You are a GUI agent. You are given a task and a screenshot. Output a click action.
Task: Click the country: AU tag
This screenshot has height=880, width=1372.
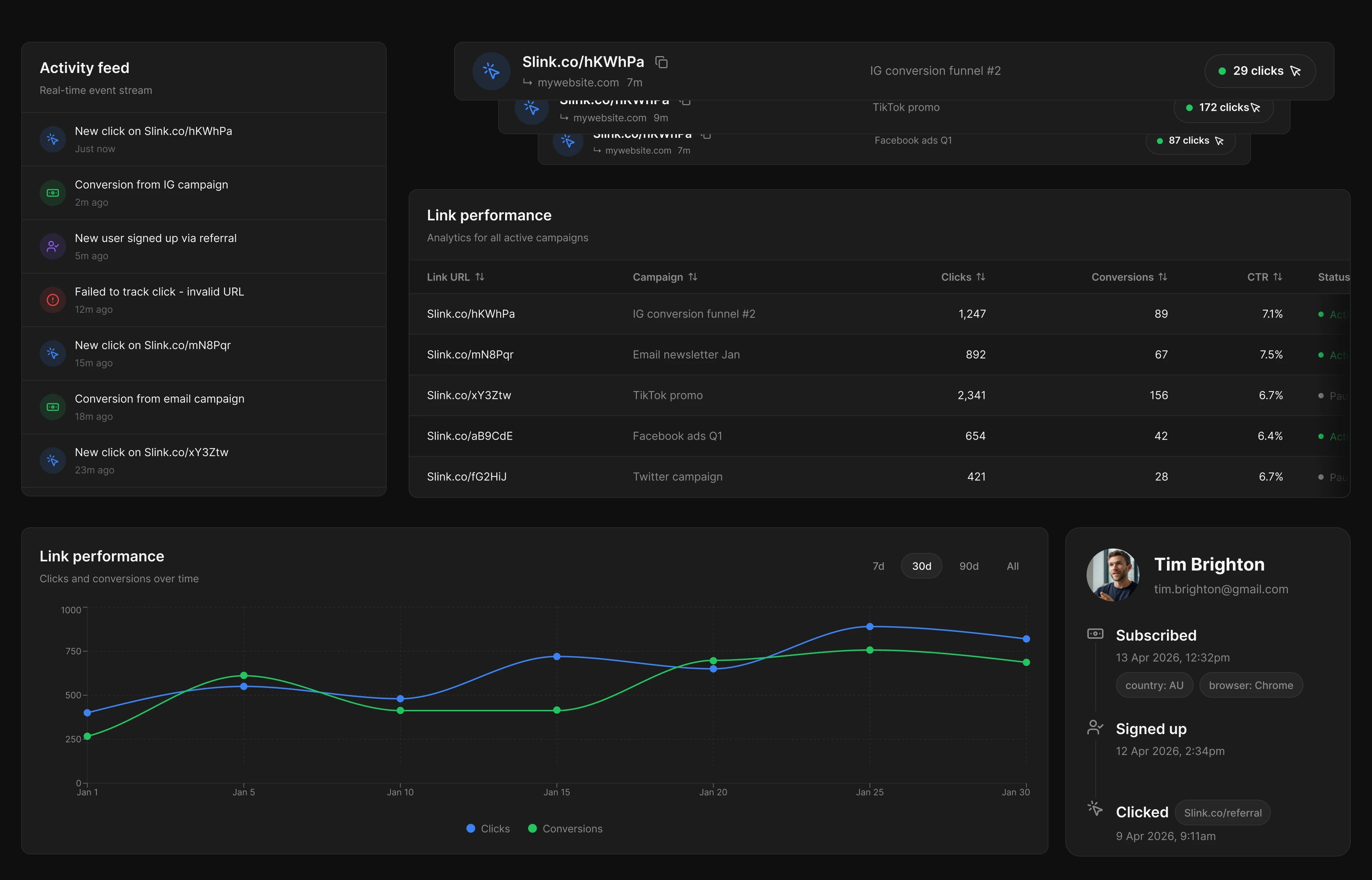click(1154, 685)
